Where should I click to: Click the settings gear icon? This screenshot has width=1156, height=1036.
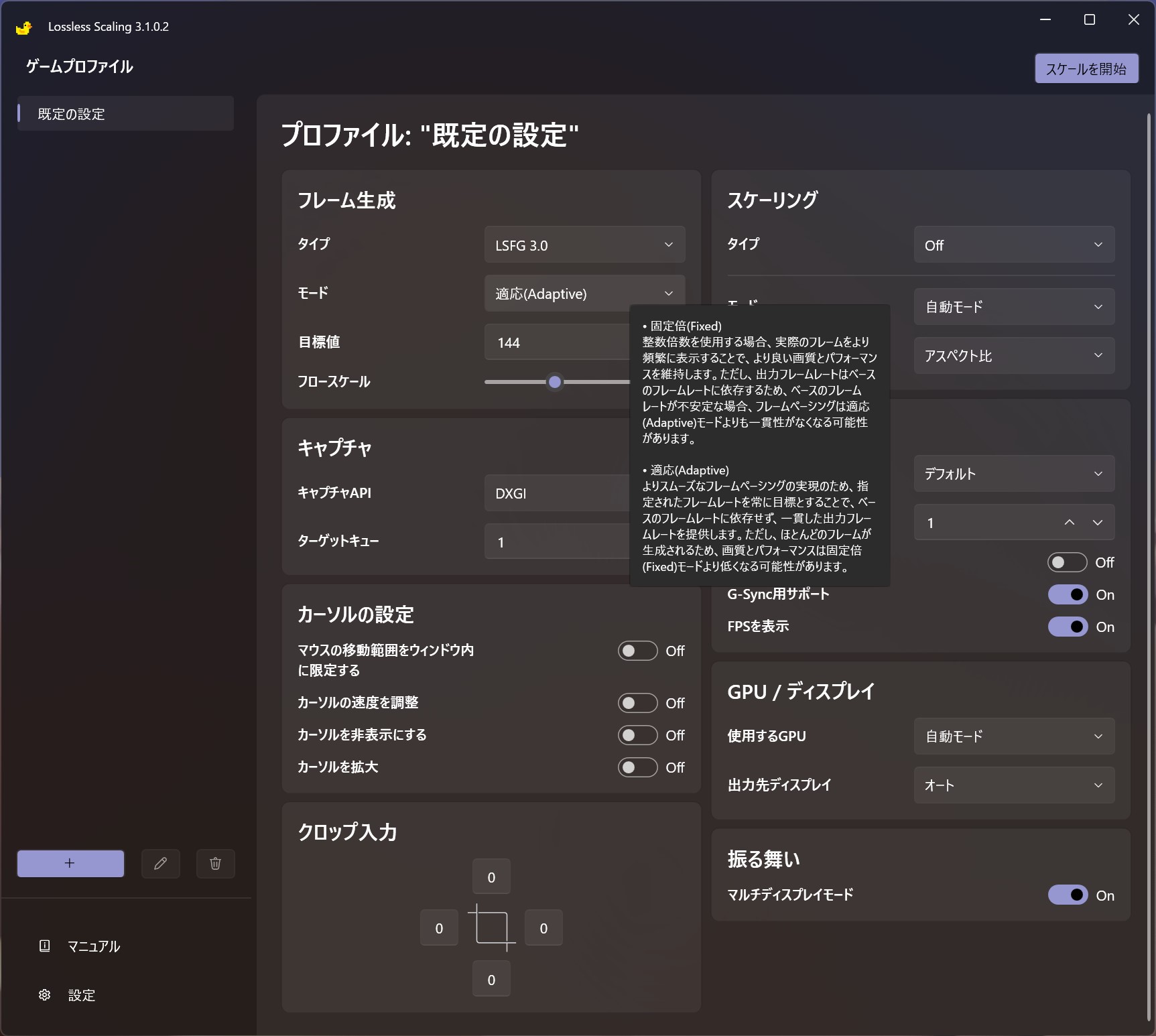pos(45,994)
